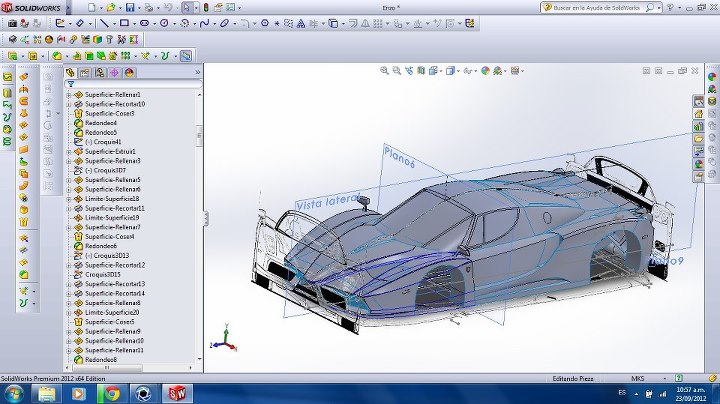This screenshot has height=404, width=720.
Task: Click the Point sketch tool icon
Action: tap(277, 23)
